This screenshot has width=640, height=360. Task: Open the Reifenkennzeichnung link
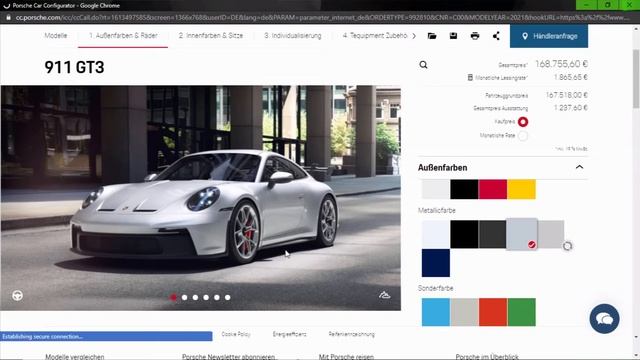[x=351, y=334]
